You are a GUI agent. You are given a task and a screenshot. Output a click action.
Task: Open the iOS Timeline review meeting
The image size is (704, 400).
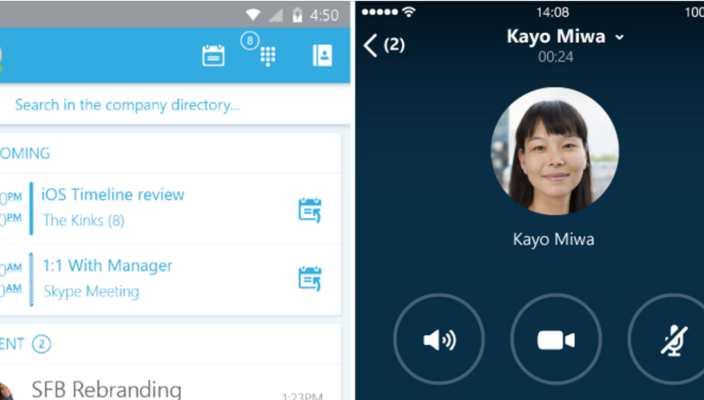pyautogui.click(x=113, y=195)
